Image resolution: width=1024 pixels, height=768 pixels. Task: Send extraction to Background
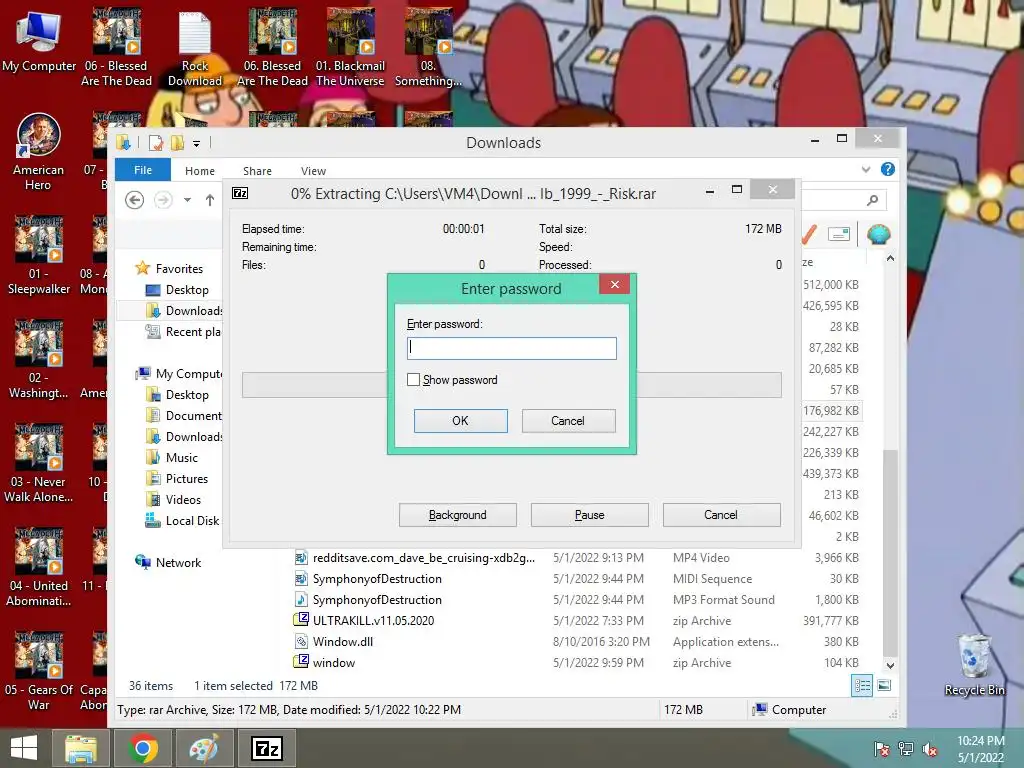click(457, 515)
